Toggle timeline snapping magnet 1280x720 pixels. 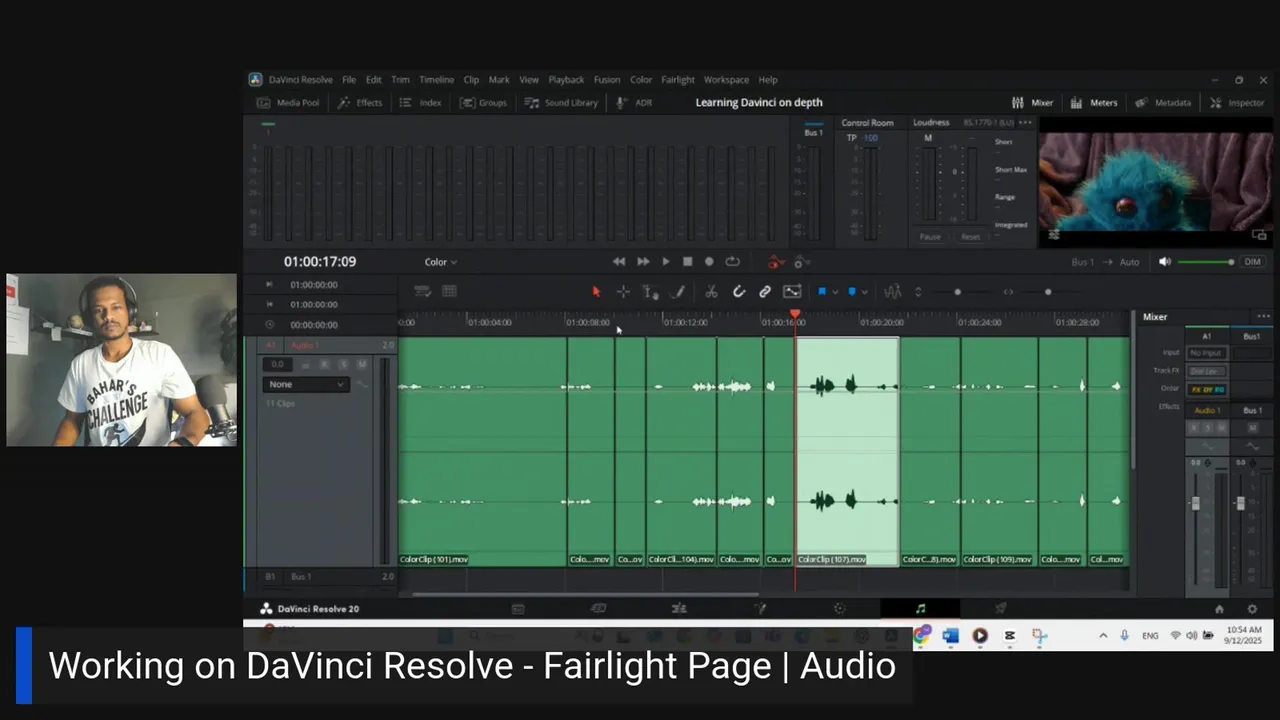pos(739,292)
